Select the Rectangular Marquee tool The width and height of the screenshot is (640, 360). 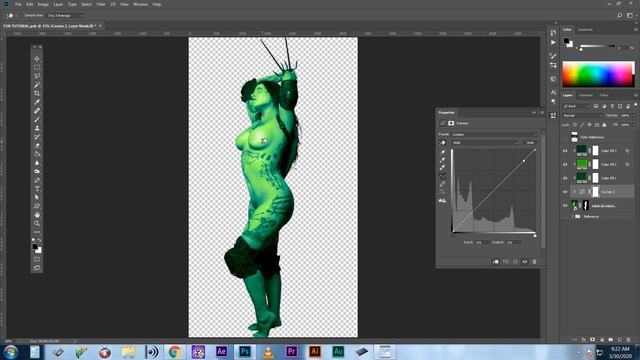coord(37,67)
